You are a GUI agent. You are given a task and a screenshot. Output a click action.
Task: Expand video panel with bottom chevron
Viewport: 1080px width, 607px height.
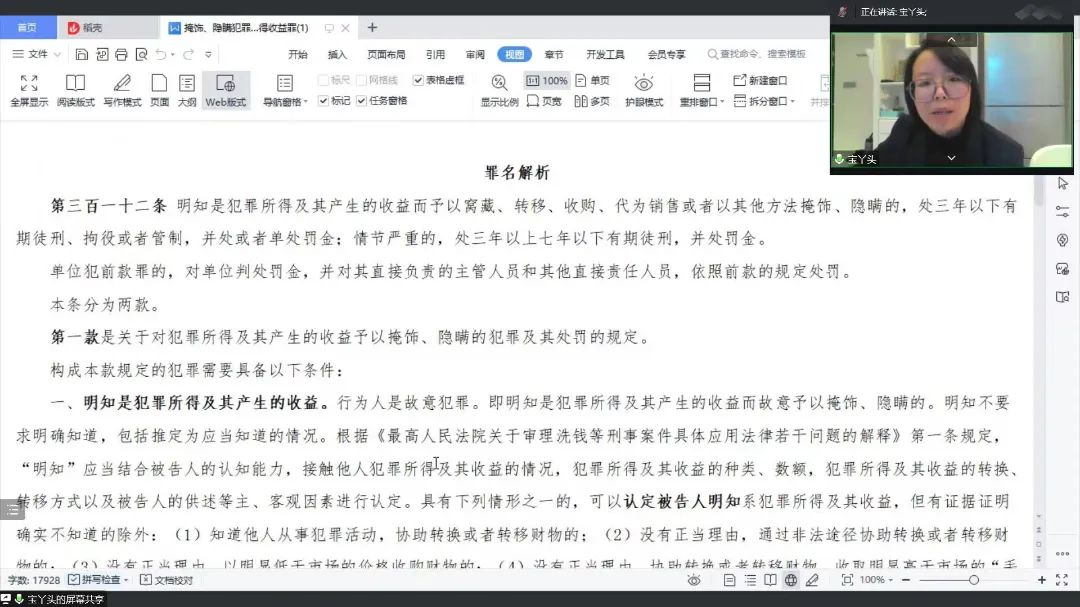tap(951, 158)
